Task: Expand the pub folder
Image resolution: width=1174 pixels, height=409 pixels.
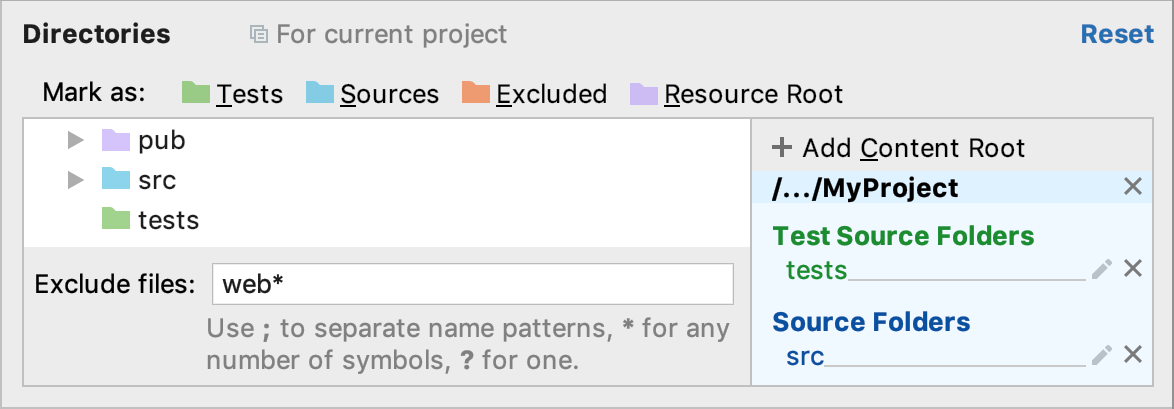Action: pos(74,141)
